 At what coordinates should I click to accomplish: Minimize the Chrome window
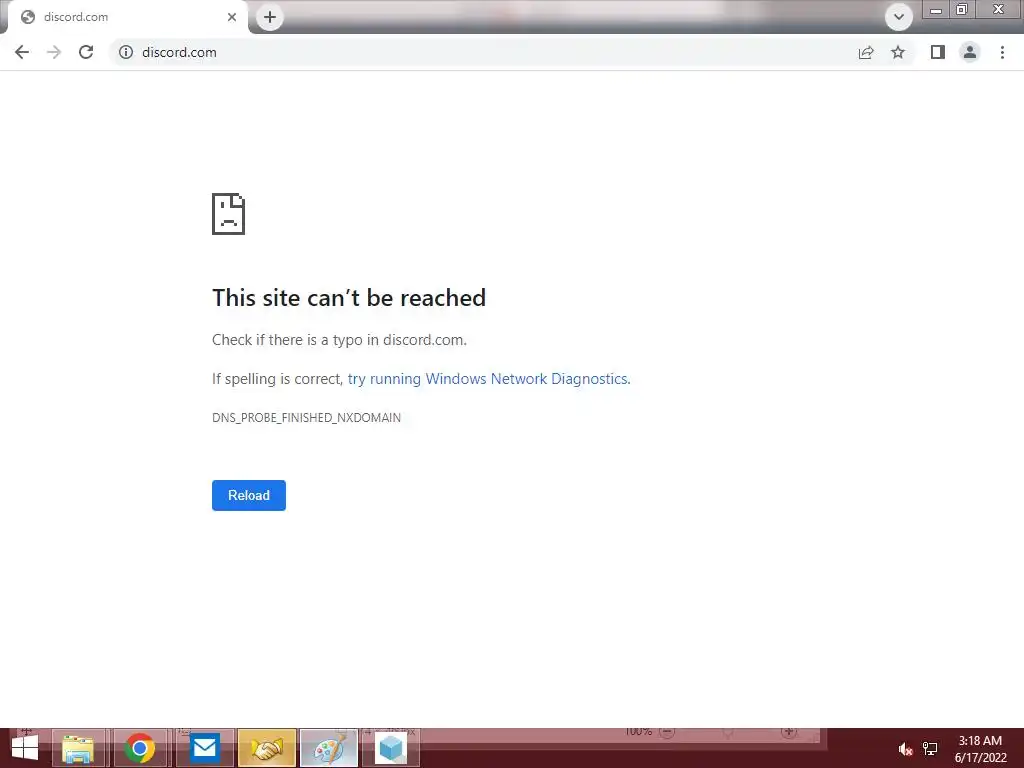(936, 9)
